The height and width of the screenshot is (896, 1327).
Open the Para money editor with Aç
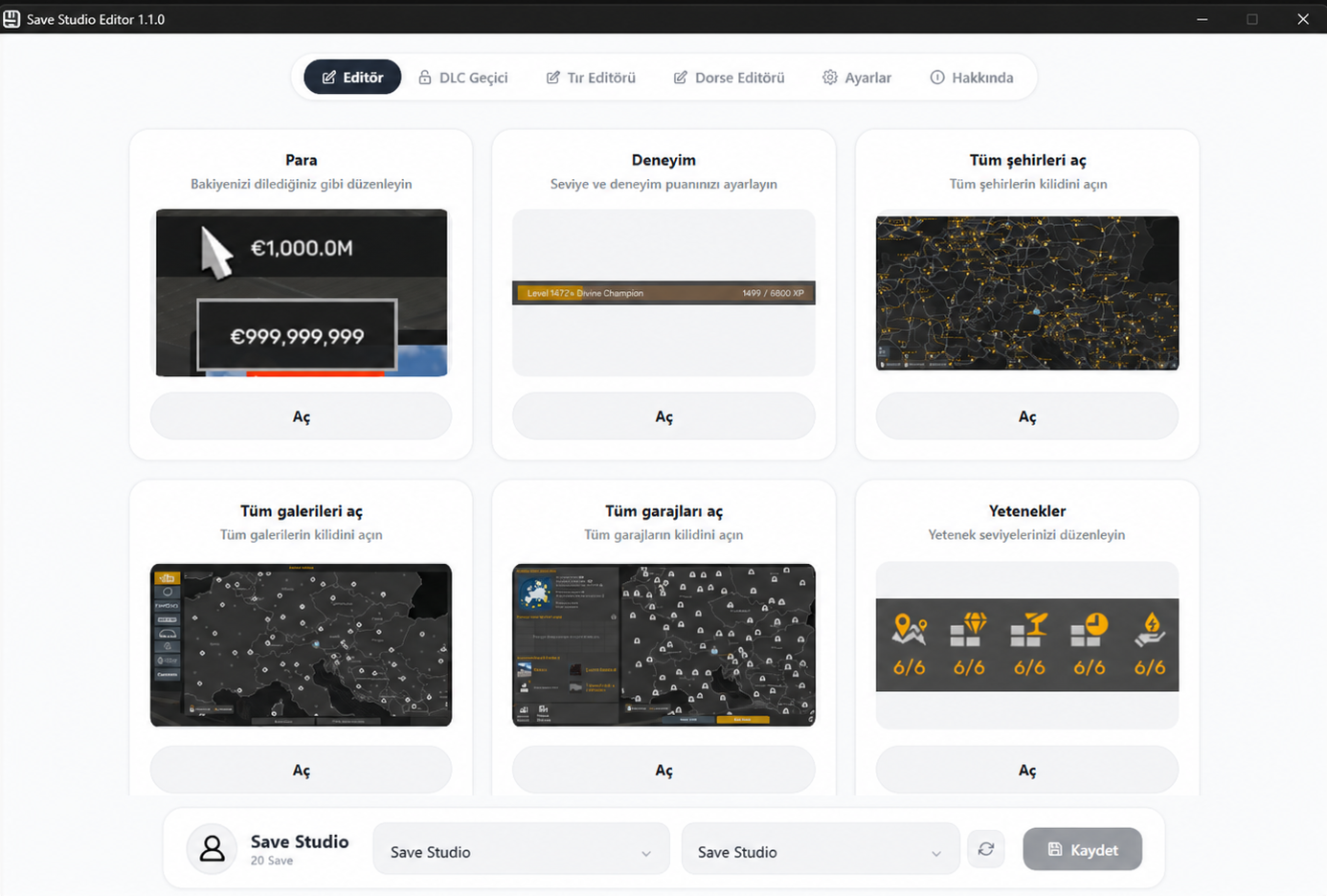(x=301, y=416)
